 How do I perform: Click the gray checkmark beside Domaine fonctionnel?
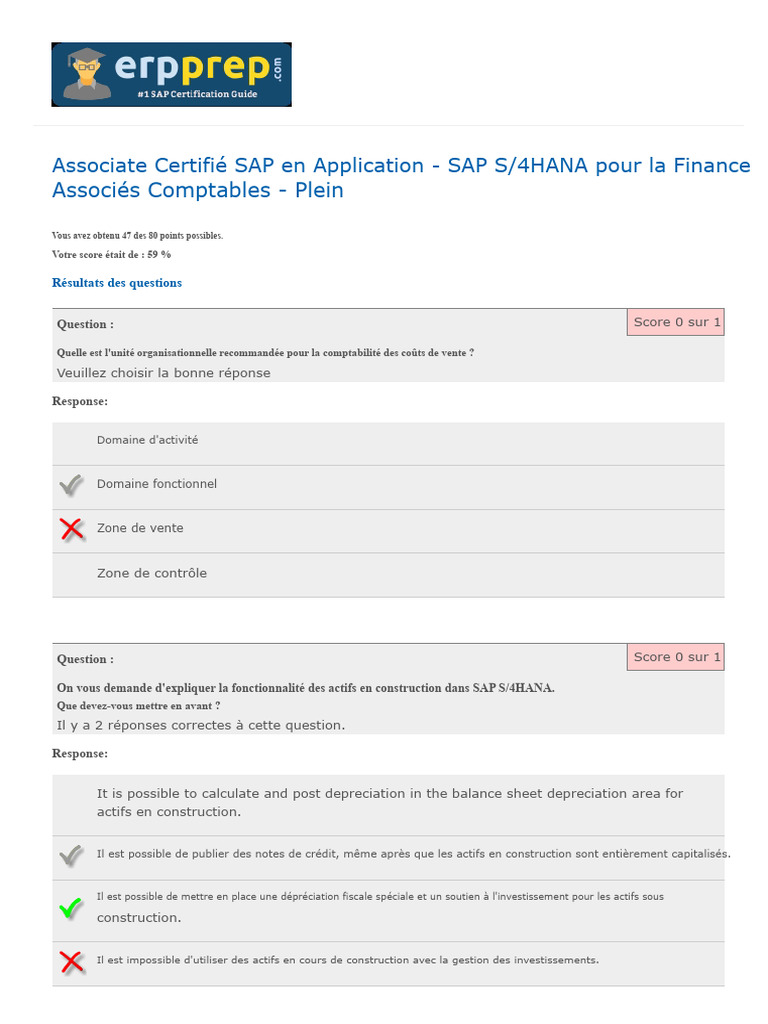(x=71, y=485)
